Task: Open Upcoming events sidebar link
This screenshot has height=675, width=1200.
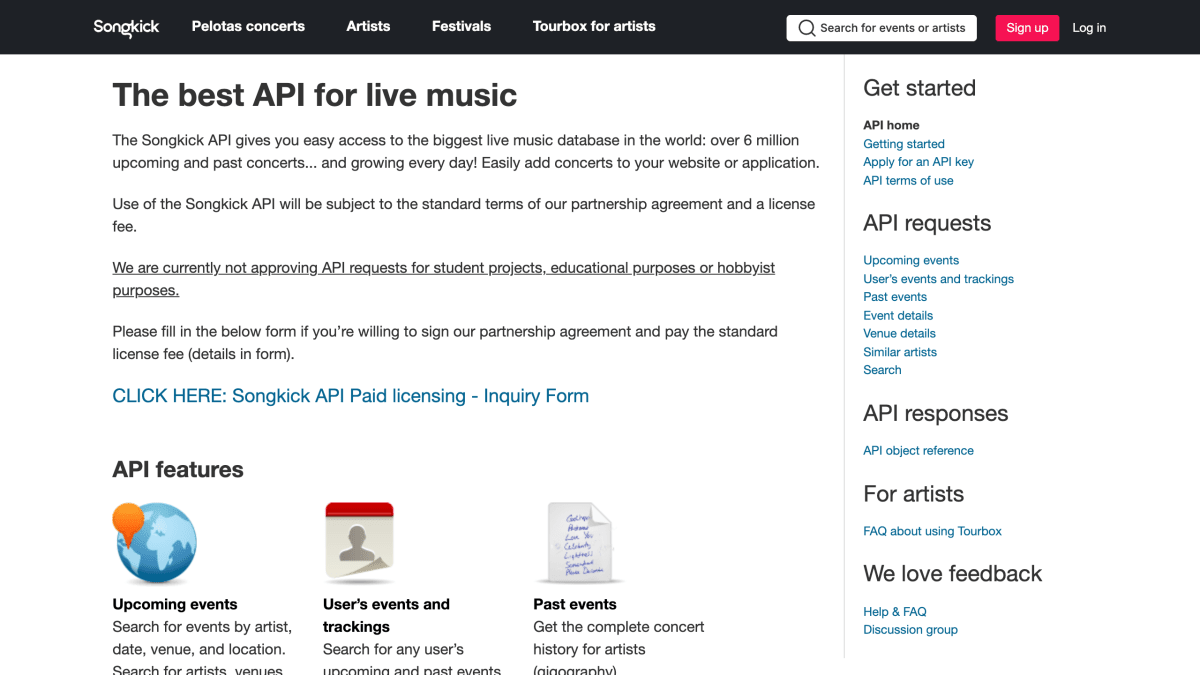Action: click(911, 260)
